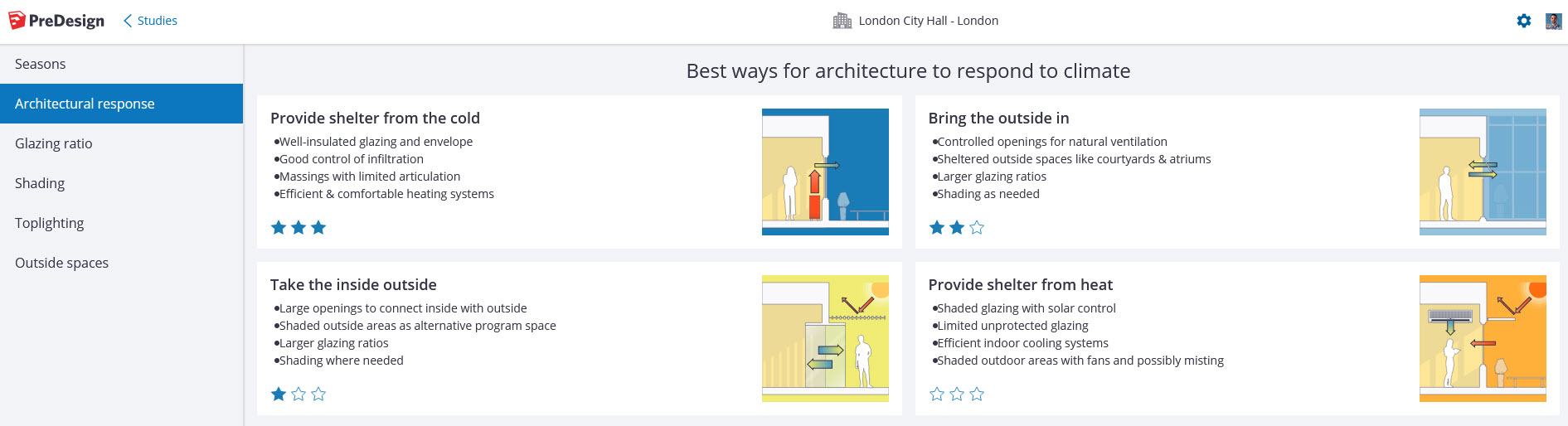
Task: Open the settings gear icon
Action: [x=1524, y=21]
